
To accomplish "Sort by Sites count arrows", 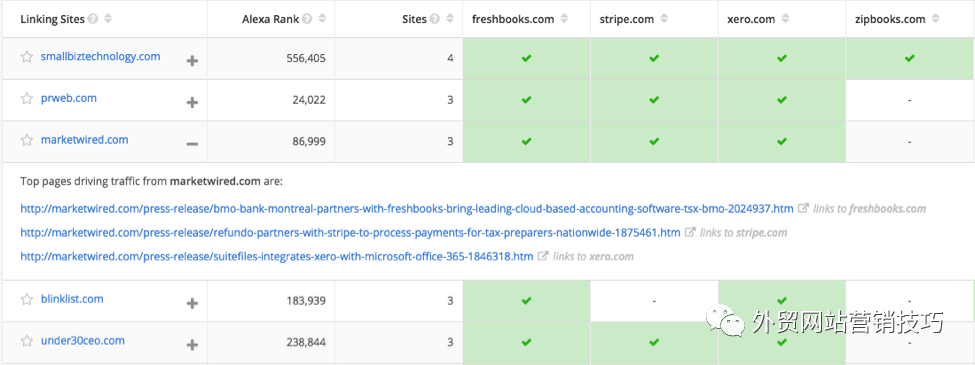I will (x=449, y=19).
